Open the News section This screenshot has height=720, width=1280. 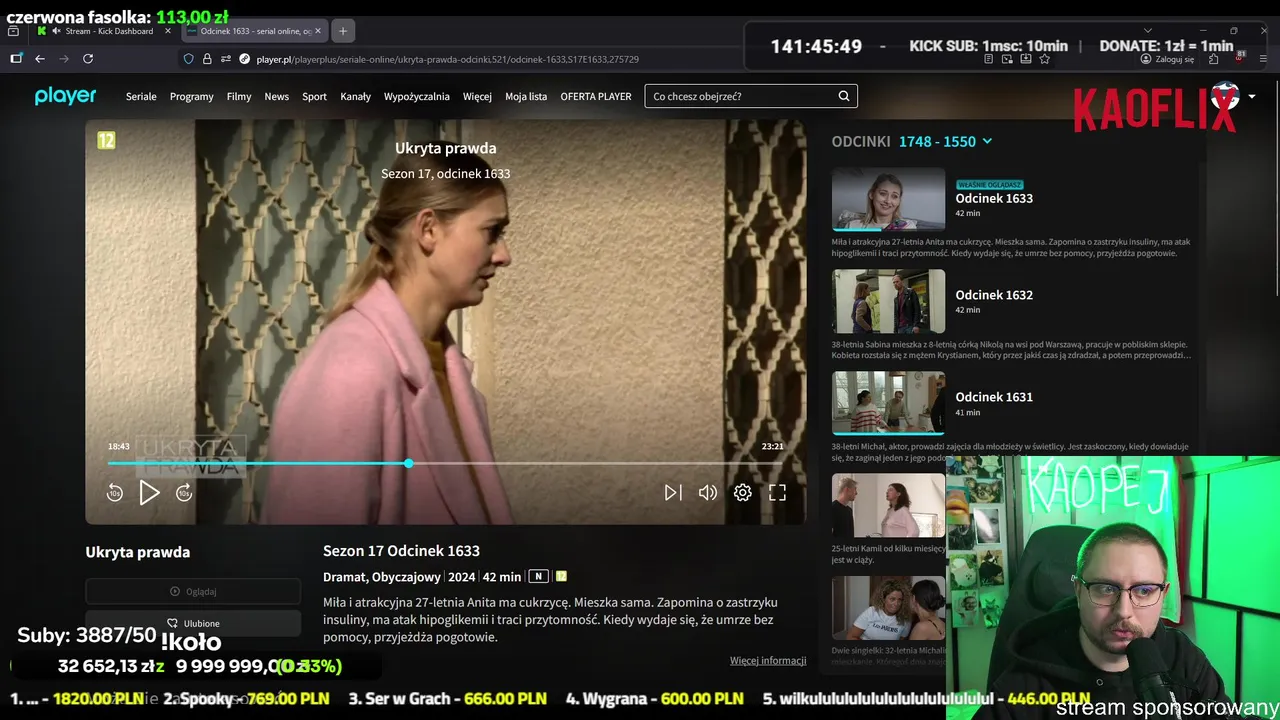click(x=277, y=97)
